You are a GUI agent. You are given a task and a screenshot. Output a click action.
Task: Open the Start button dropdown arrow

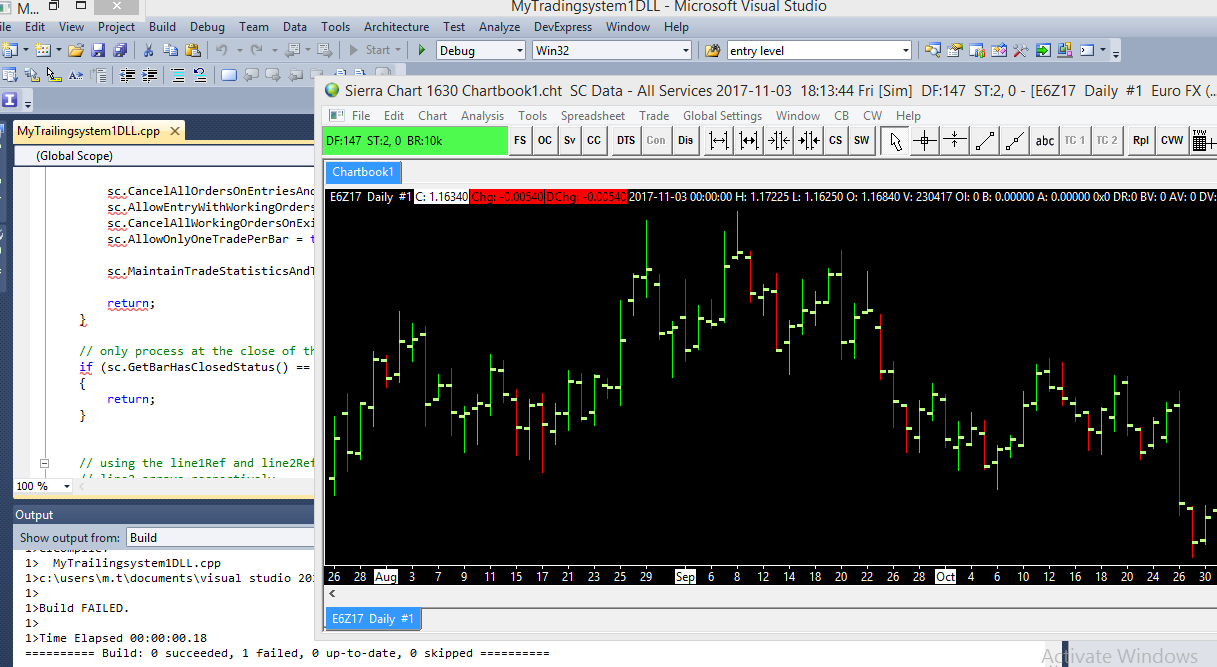[x=398, y=50]
